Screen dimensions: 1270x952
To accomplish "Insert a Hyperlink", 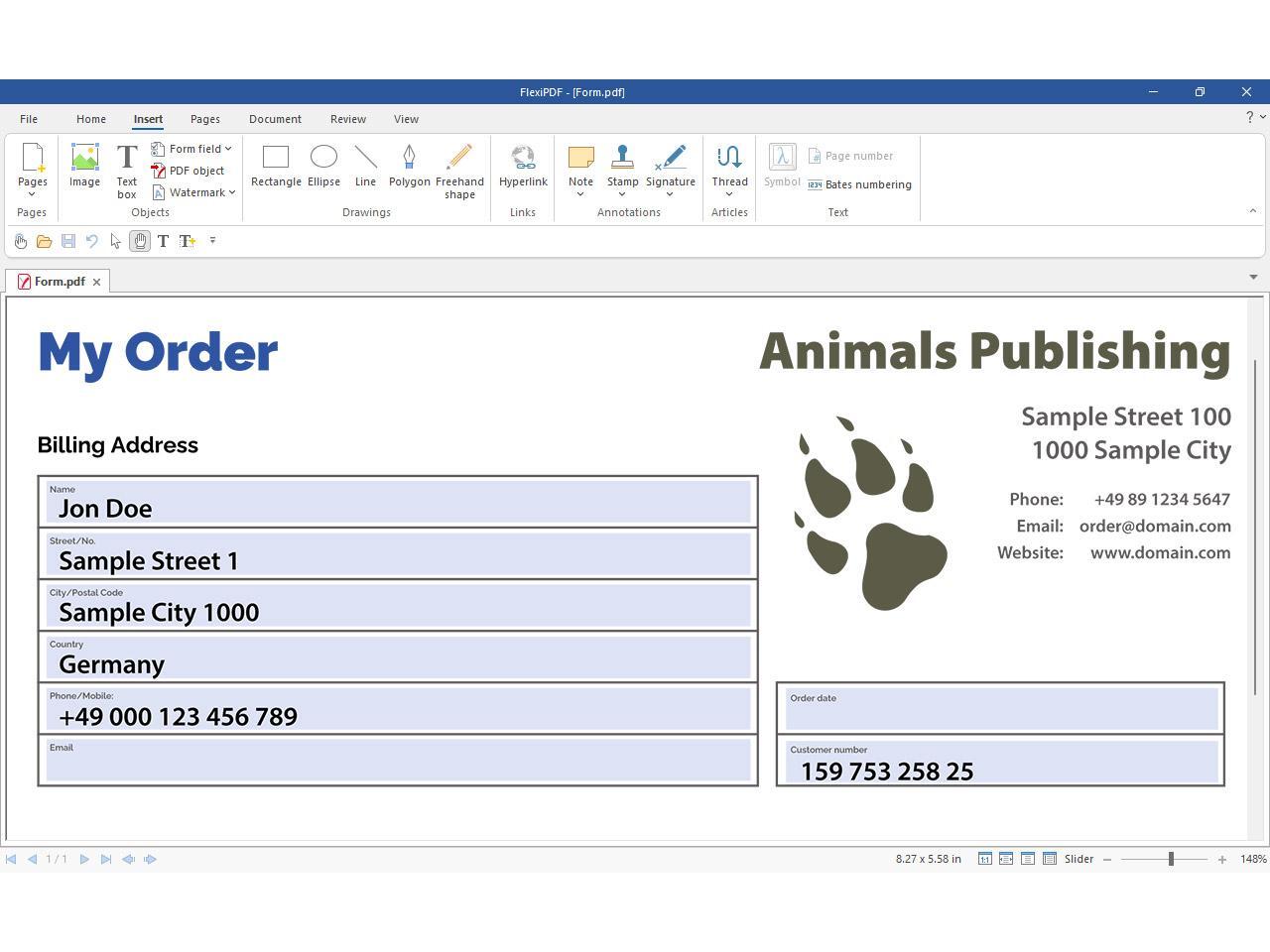I will click(x=523, y=165).
